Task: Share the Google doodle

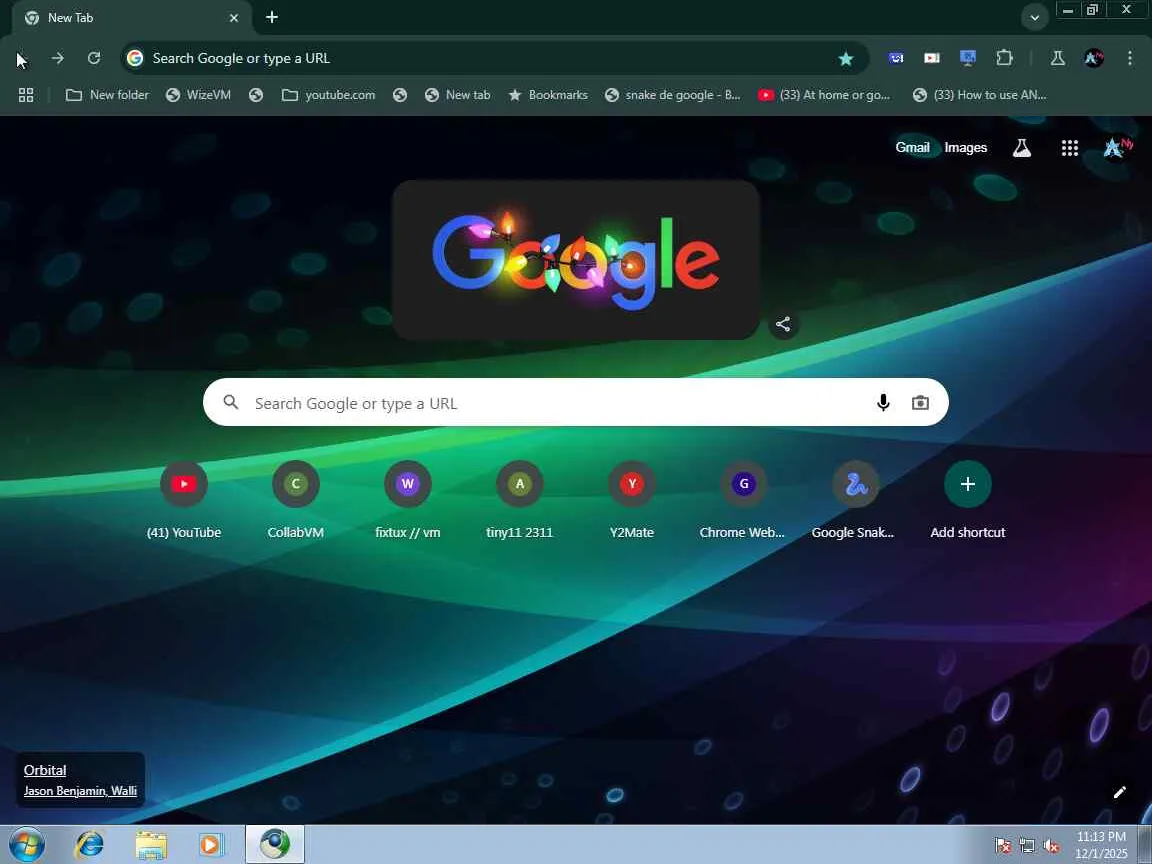Action: point(783,324)
